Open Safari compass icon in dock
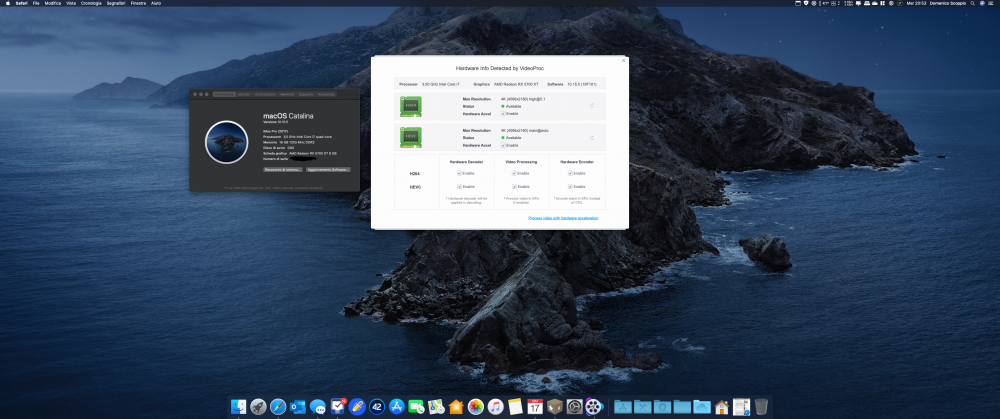The width and height of the screenshot is (1000, 419). tap(278, 406)
